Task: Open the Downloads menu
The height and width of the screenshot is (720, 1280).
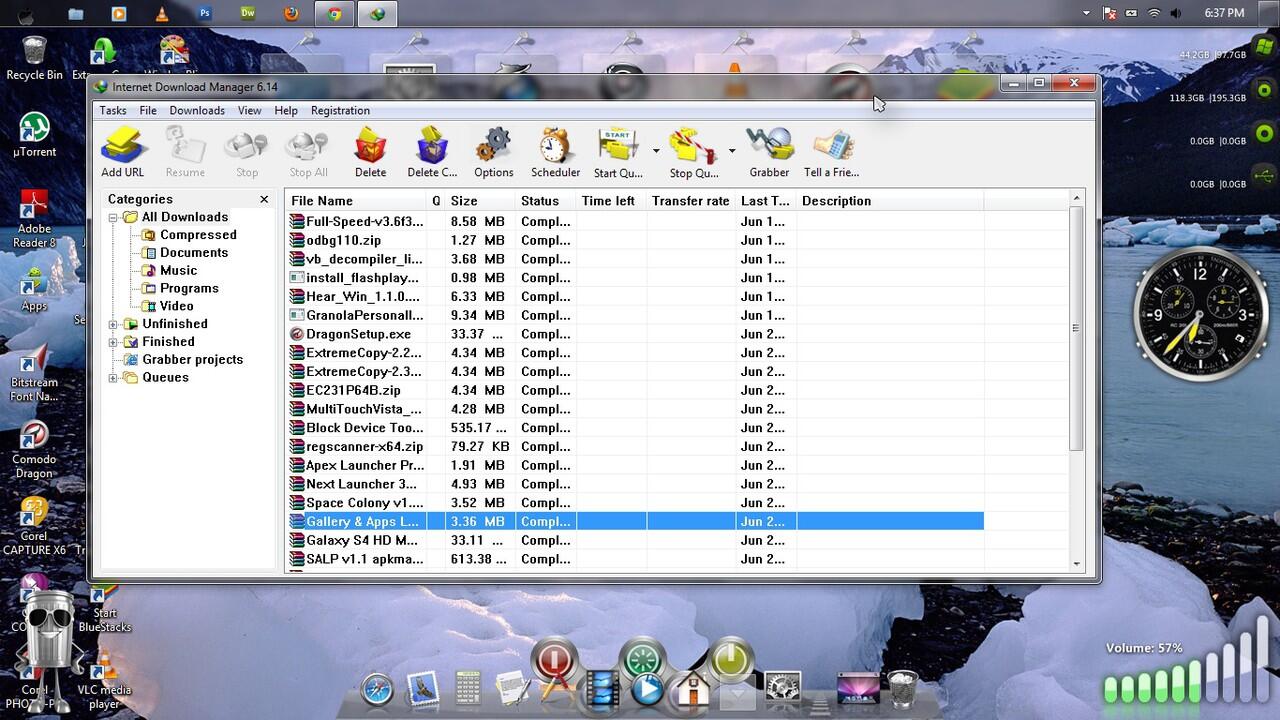Action: point(197,110)
